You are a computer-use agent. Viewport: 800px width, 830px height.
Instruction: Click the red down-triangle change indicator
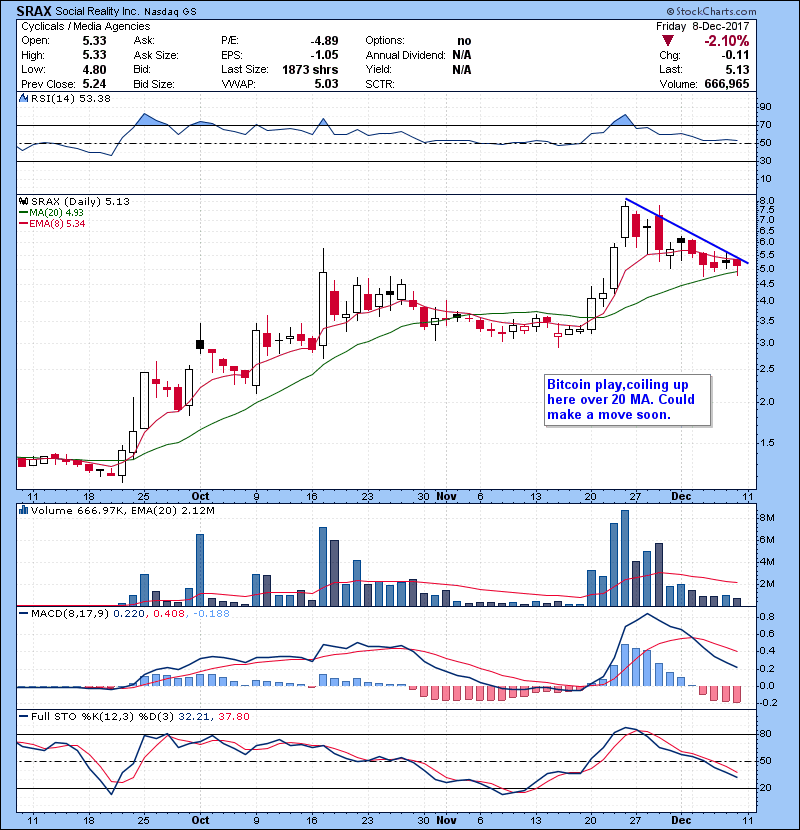pos(668,41)
